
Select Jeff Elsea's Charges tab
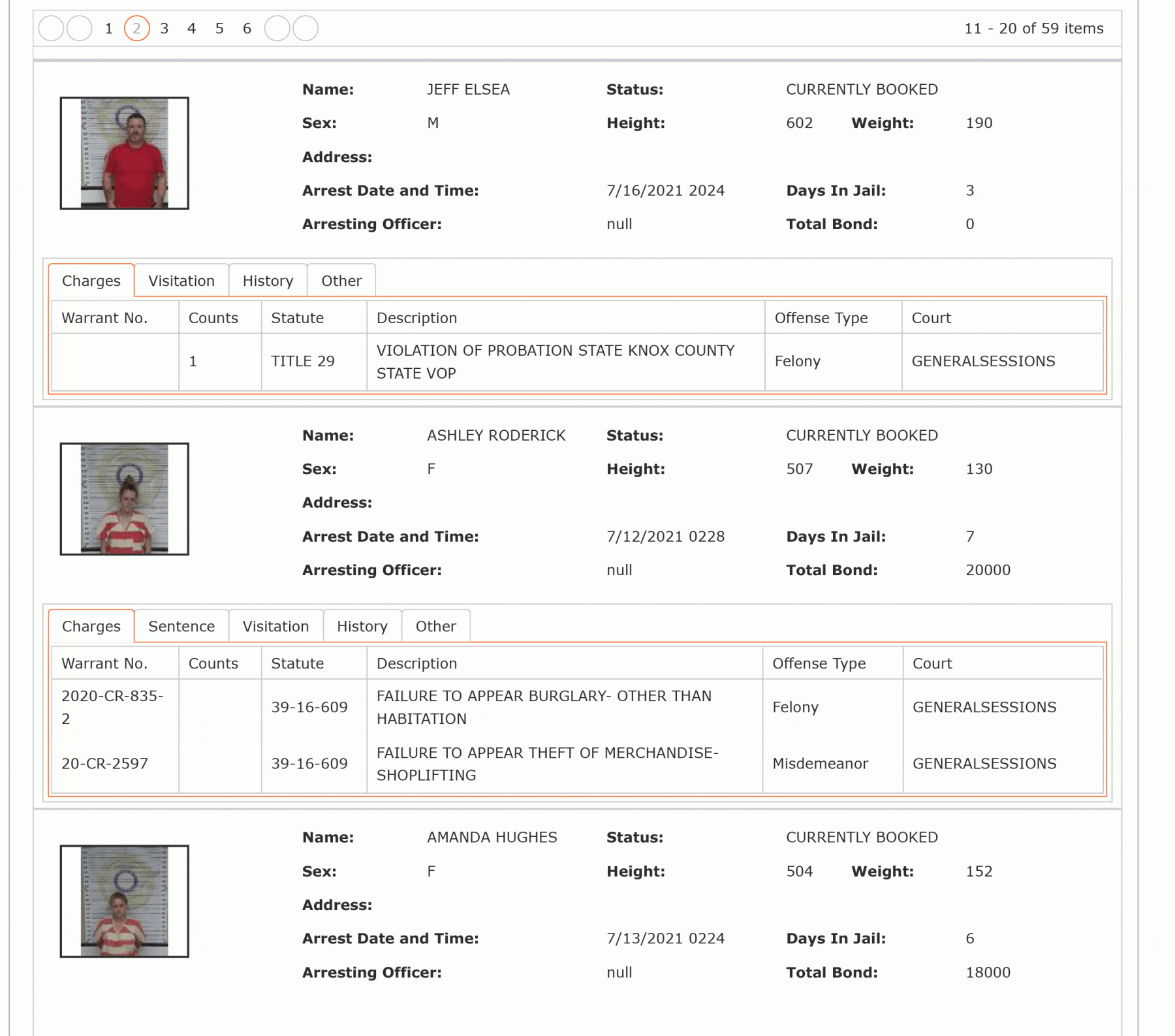[x=91, y=281]
